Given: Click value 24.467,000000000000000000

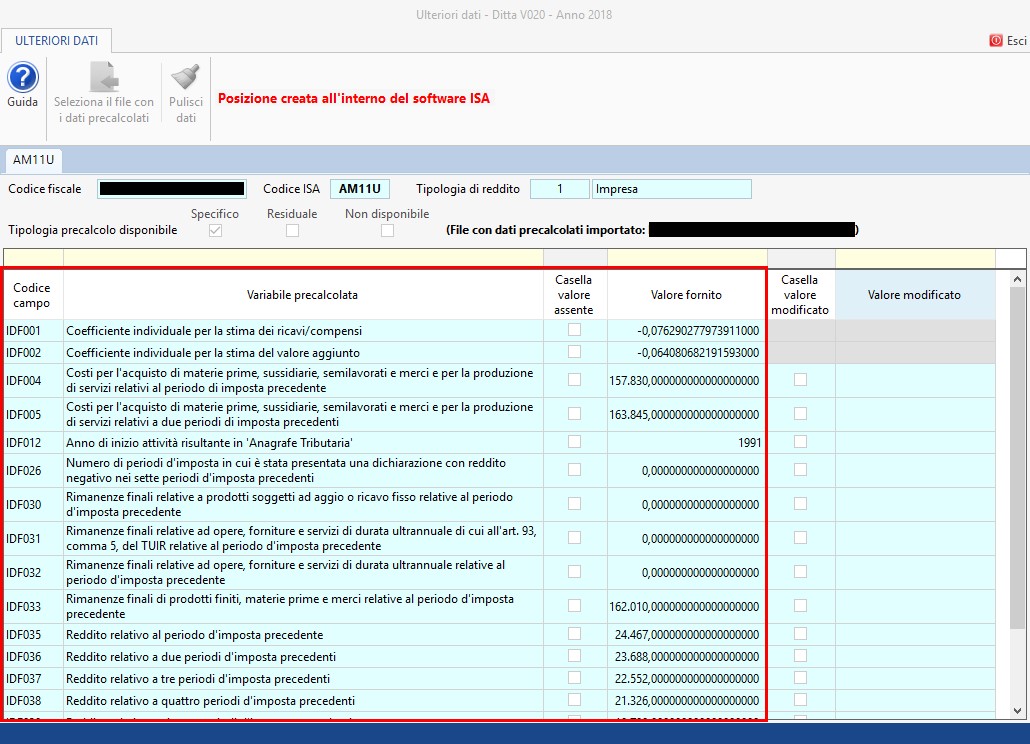Looking at the screenshot, I should click(x=687, y=635).
